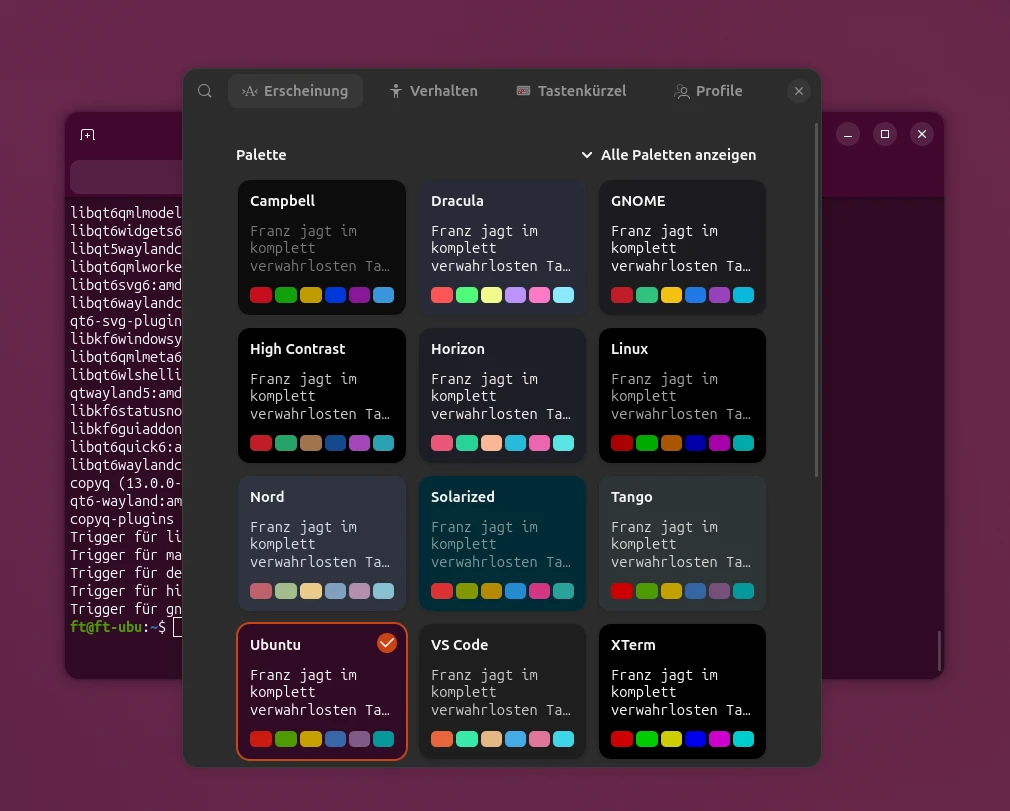Select the High Contrast palette
Screen dimensions: 1010x811
tap(322, 396)
